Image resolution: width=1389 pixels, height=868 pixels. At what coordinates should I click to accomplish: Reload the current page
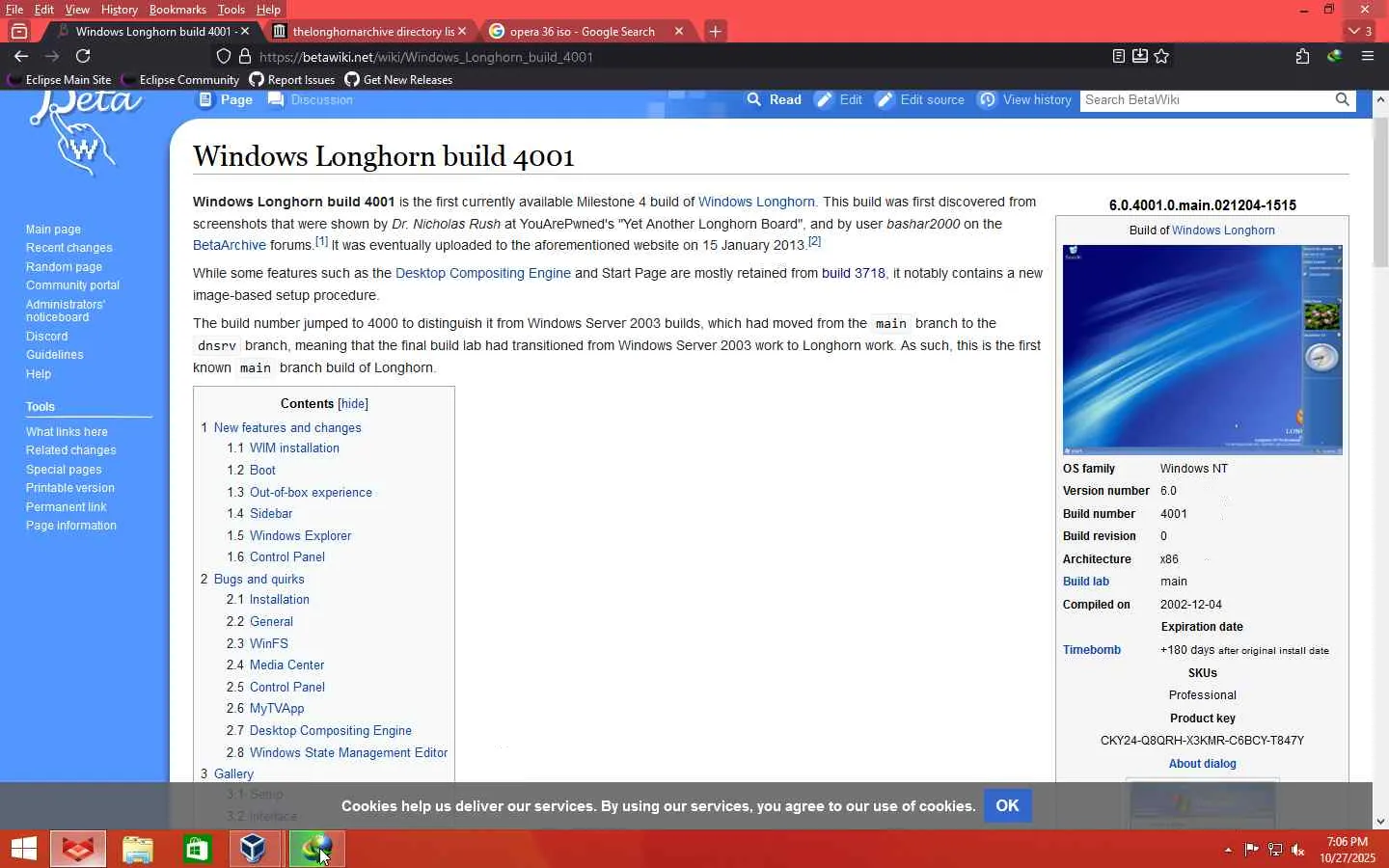click(x=83, y=57)
